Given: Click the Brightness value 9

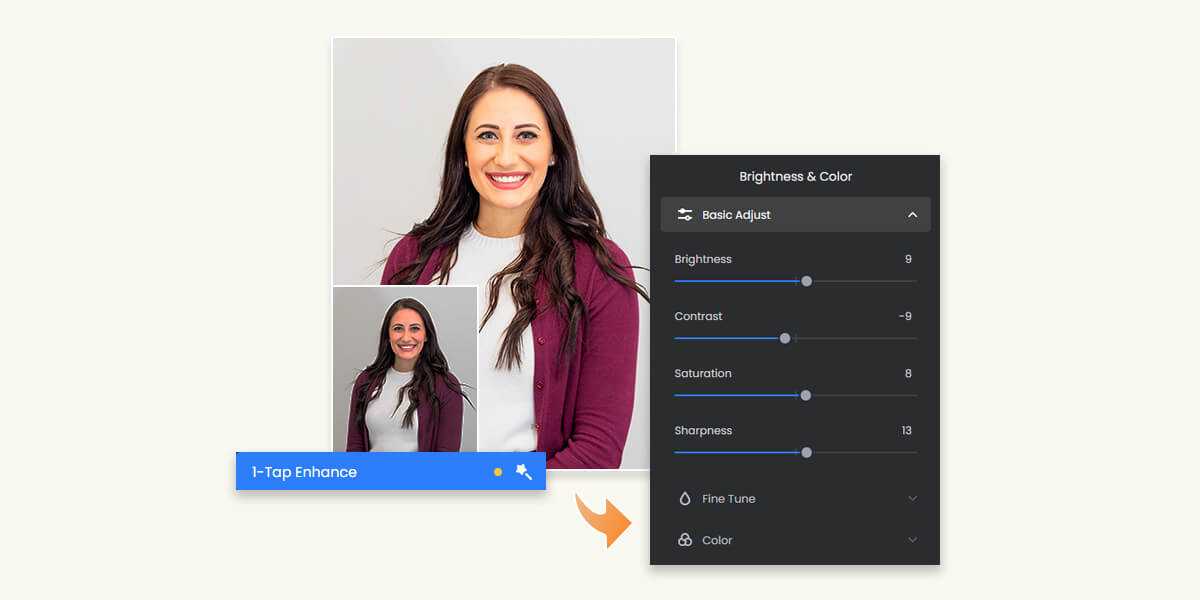Looking at the screenshot, I should click(x=908, y=259).
